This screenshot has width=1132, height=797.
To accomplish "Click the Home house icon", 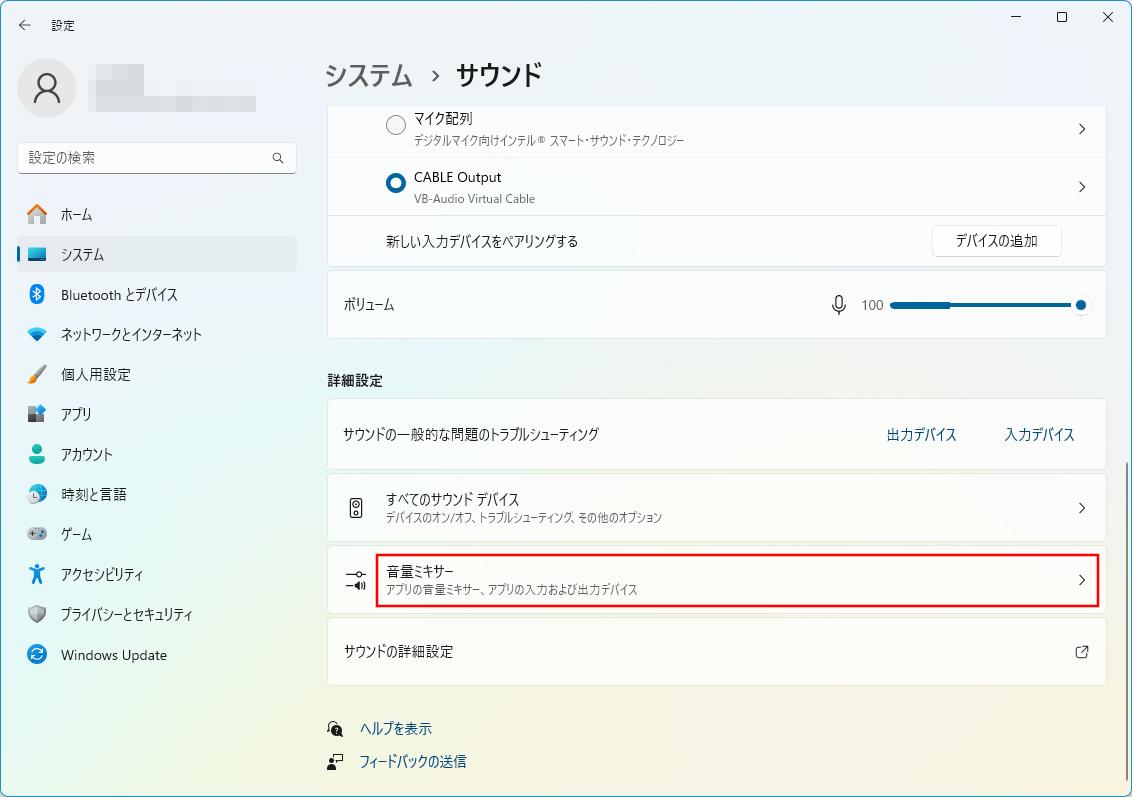I will coord(37,214).
